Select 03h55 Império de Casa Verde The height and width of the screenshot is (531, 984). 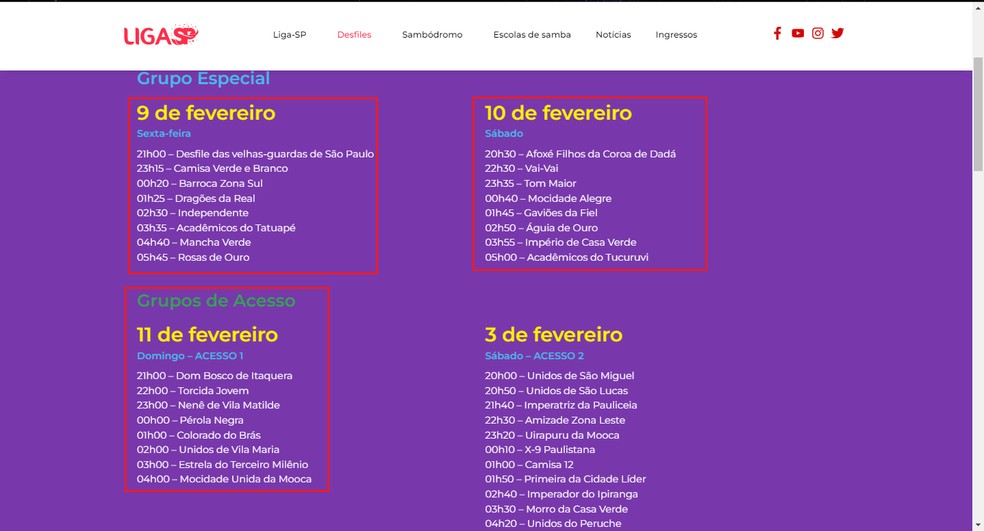tap(560, 242)
